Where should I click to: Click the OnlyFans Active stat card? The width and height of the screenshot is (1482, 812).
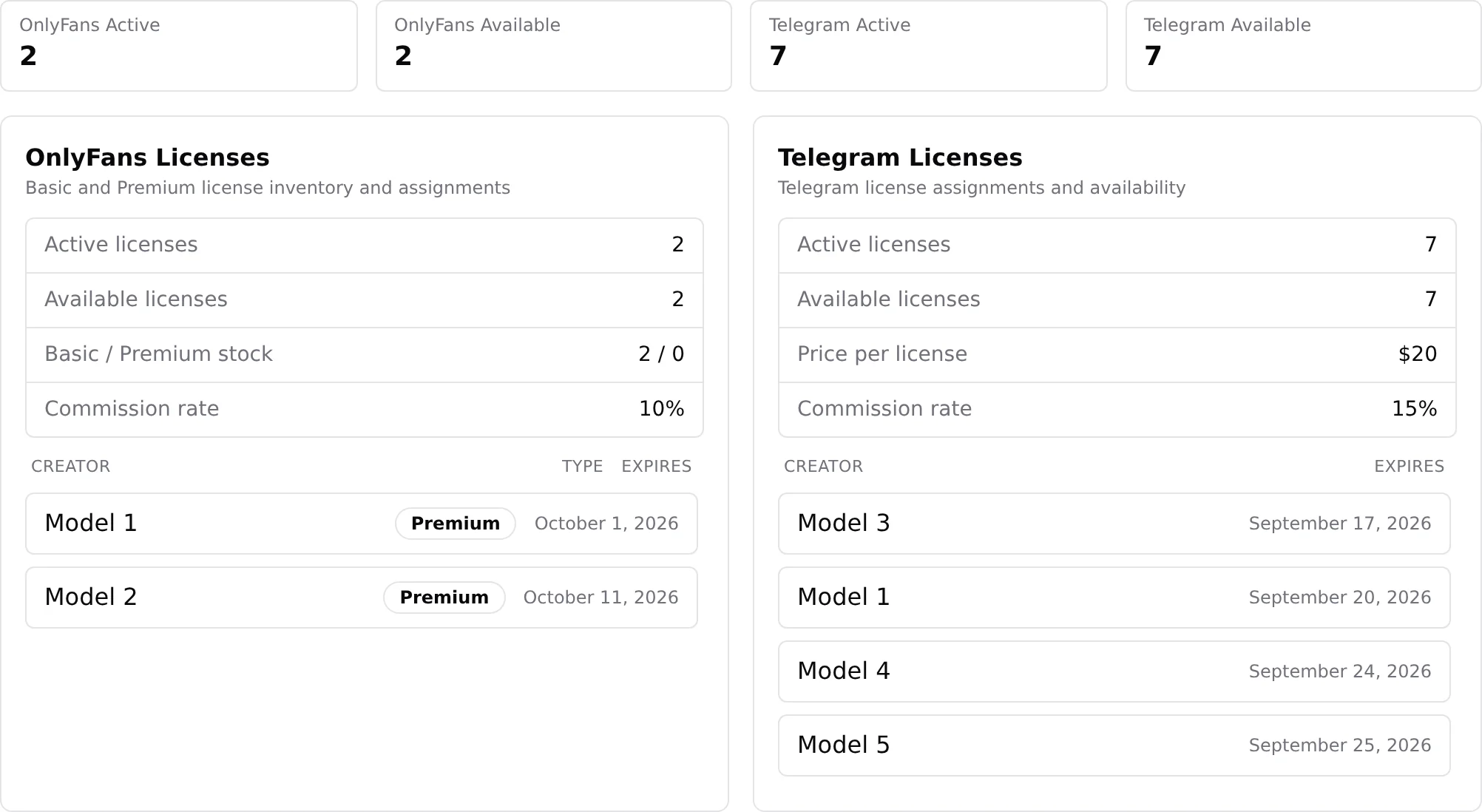pyautogui.click(x=179, y=46)
